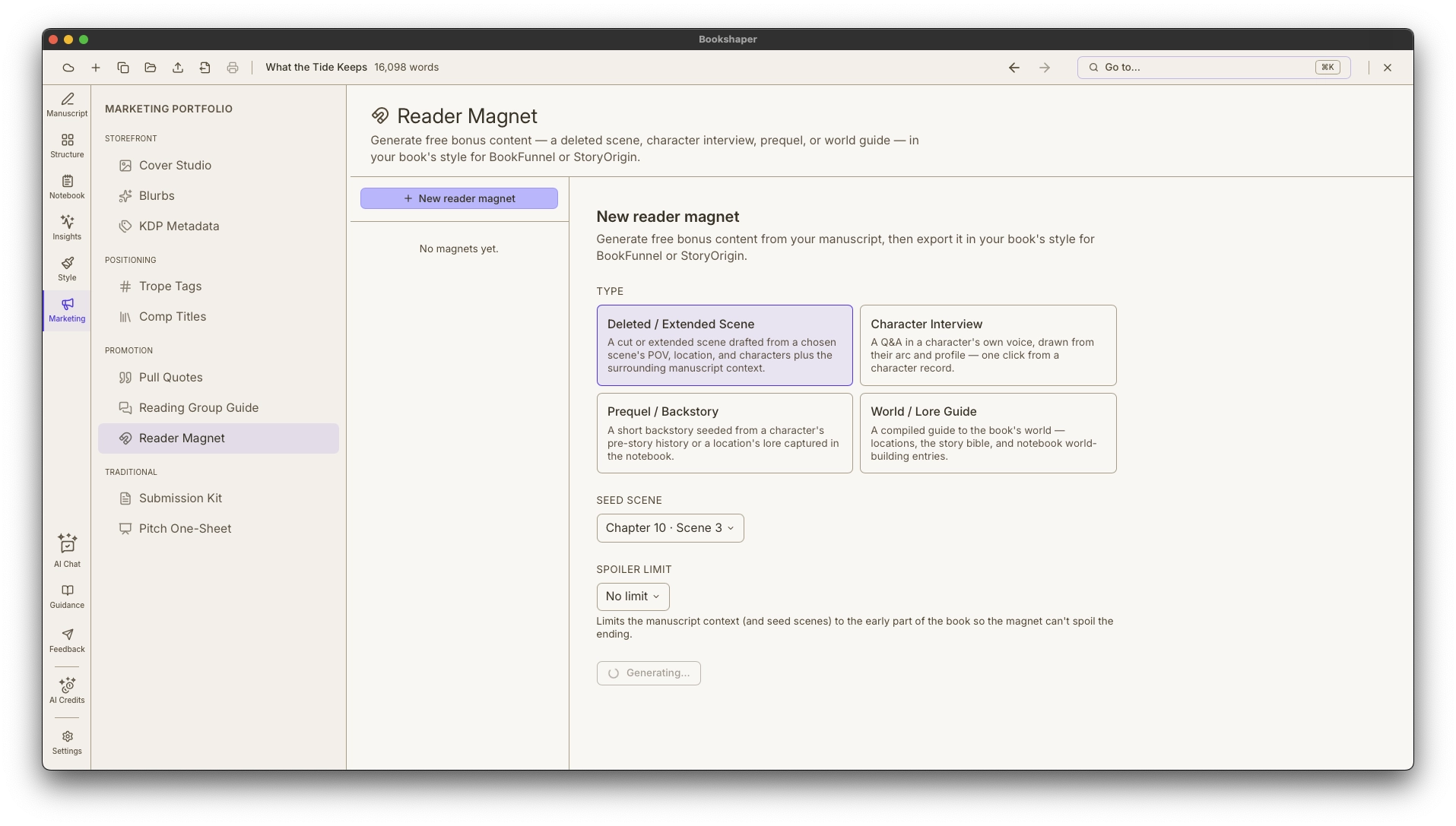Open Pitch One-Sheet
This screenshot has height=826, width=1456.
coord(218,529)
